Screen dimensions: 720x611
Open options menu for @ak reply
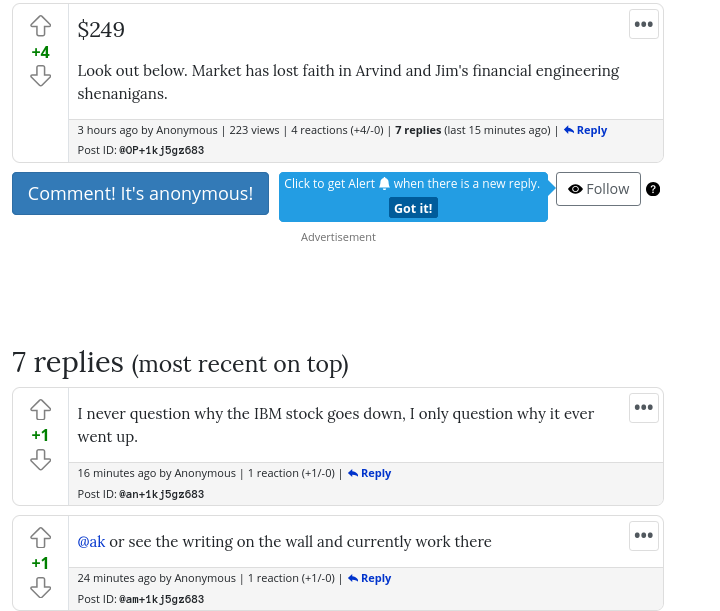point(643,536)
